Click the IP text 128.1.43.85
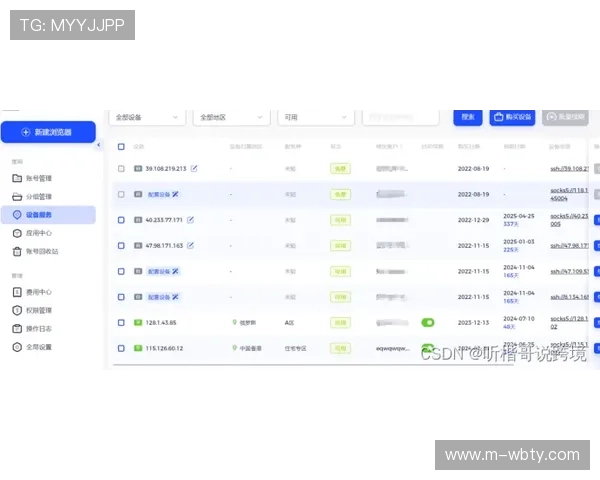The height and width of the screenshot is (480, 600). coord(161,323)
